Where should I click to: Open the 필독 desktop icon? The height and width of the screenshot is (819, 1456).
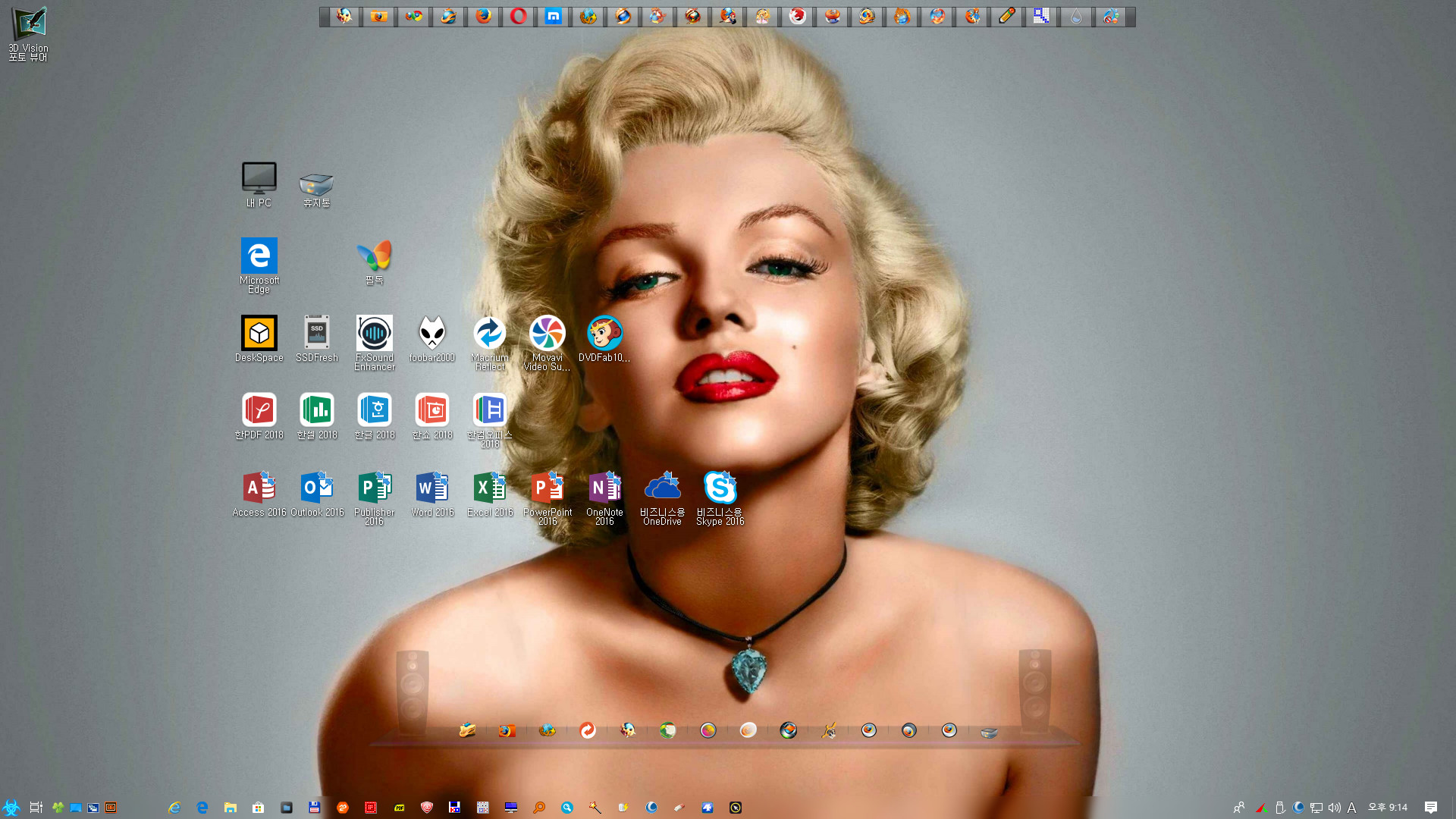point(375,262)
